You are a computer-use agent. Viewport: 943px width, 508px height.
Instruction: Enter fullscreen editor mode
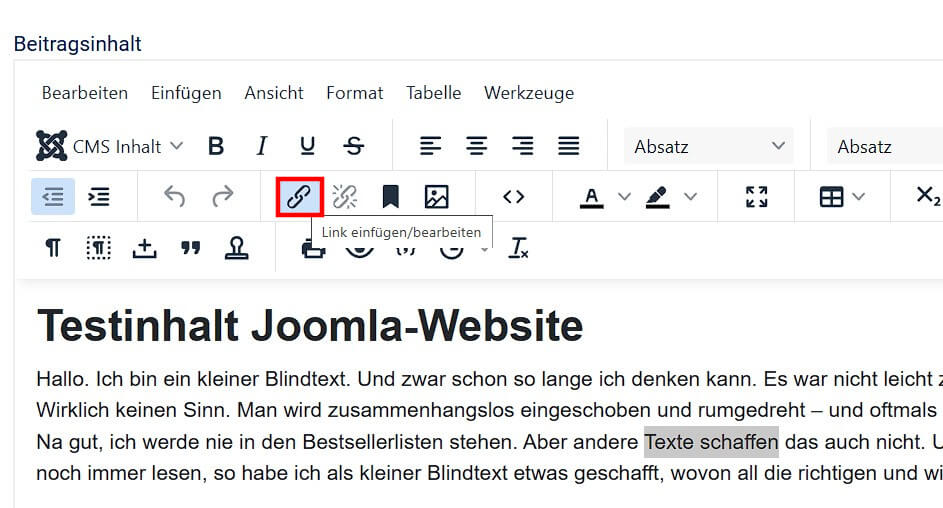click(x=757, y=197)
